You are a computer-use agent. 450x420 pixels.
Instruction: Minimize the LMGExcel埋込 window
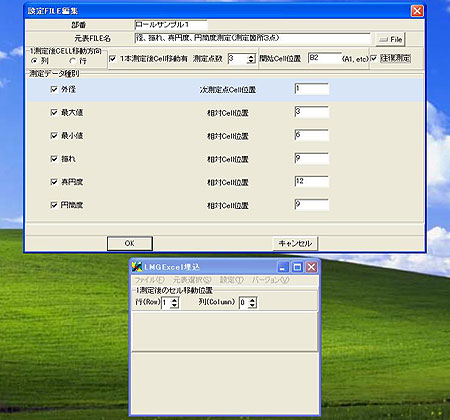pos(283,267)
